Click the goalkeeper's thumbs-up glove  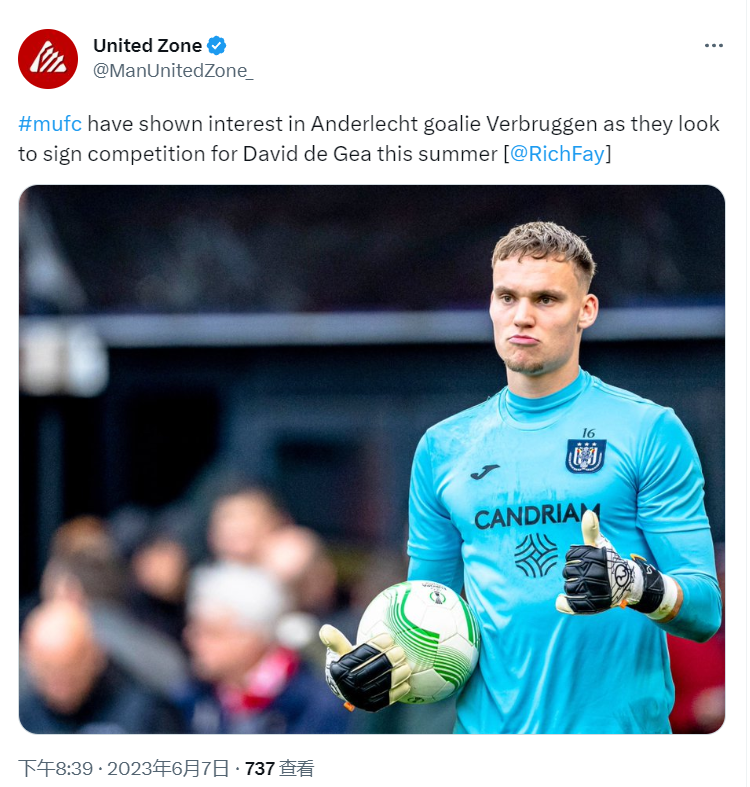click(610, 570)
